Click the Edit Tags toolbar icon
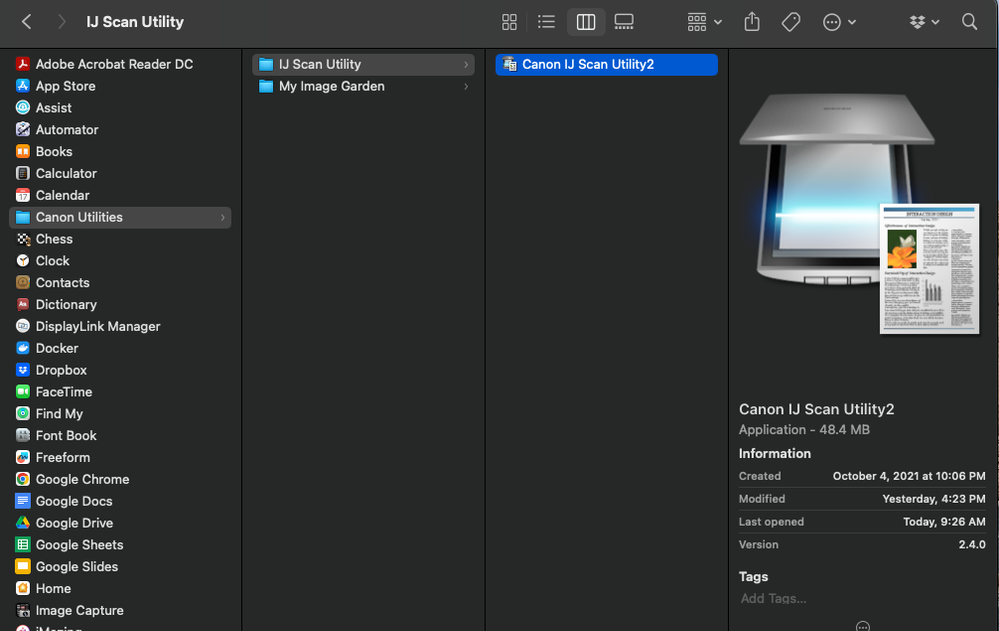 tap(791, 22)
